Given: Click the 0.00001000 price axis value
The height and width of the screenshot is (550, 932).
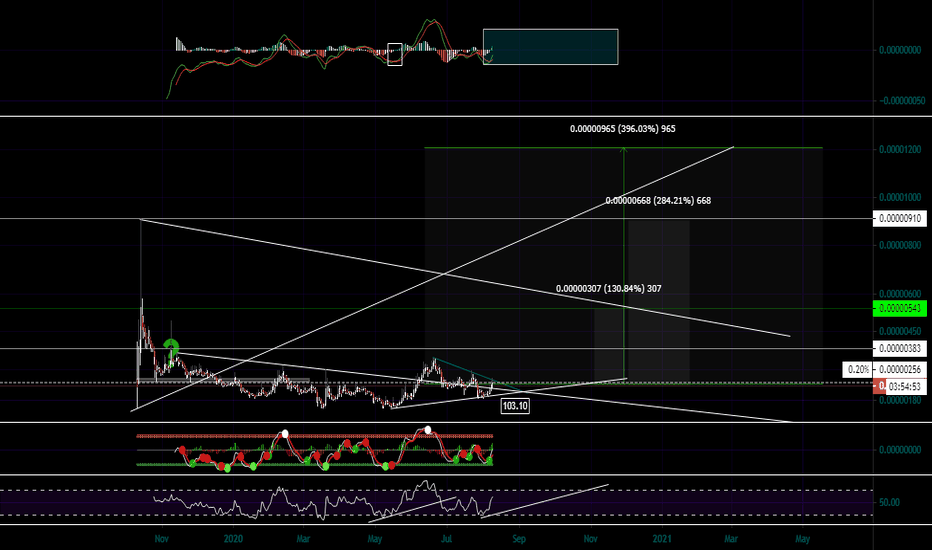Looking at the screenshot, I should click(x=900, y=197).
